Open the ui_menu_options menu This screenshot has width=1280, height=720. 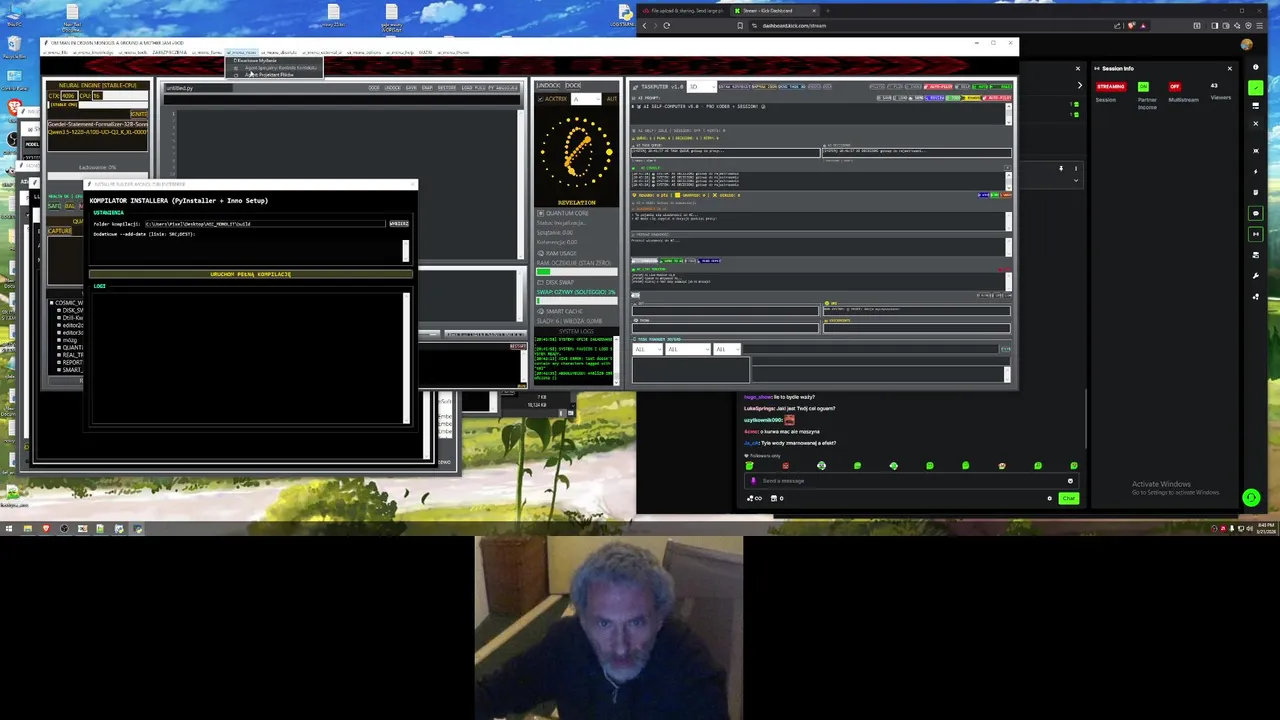click(364, 52)
